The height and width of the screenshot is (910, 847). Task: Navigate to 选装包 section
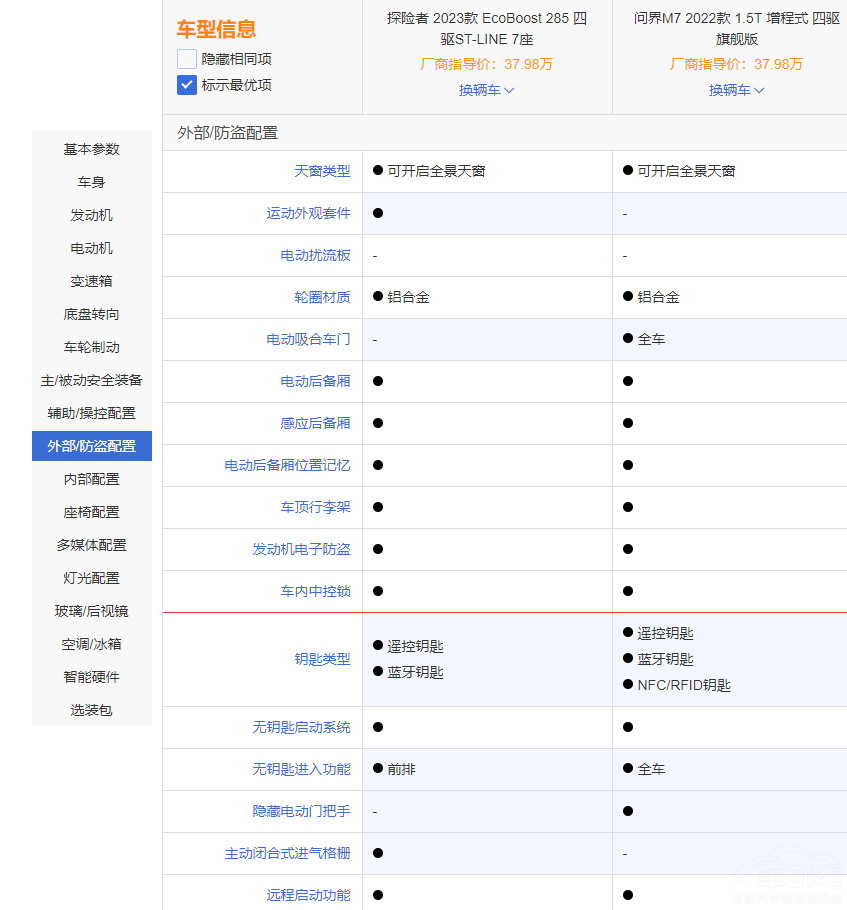[92, 710]
